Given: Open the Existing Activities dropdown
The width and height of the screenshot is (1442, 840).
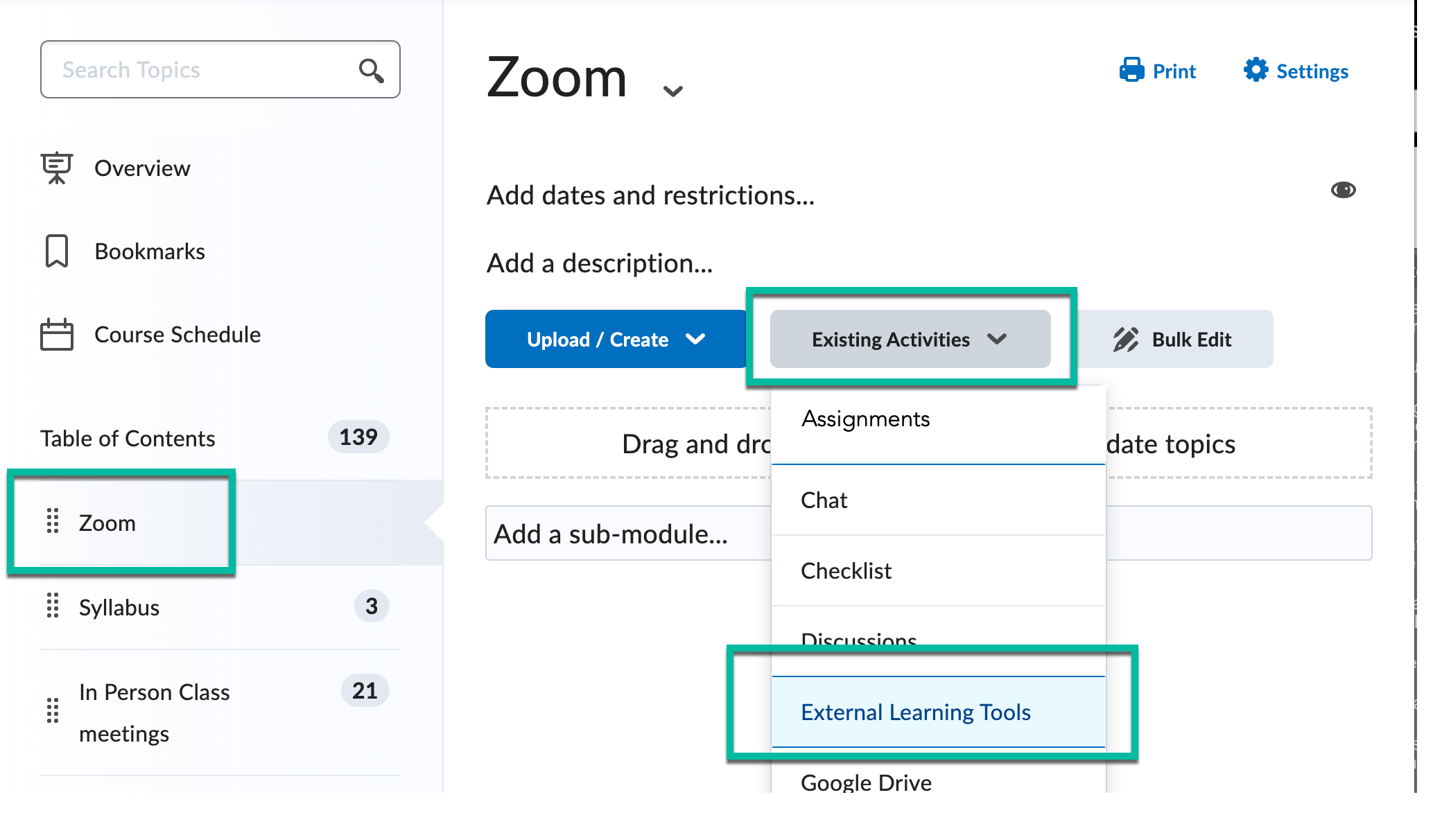Looking at the screenshot, I should pos(908,339).
